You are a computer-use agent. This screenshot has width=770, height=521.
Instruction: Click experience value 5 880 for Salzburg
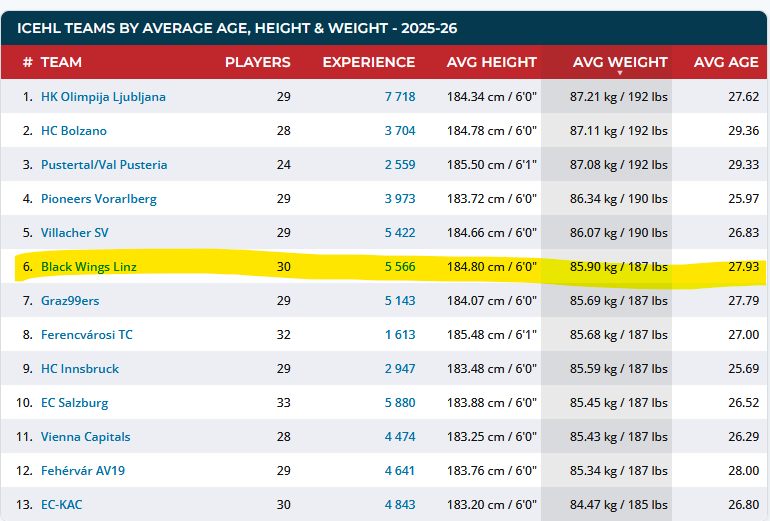coord(399,402)
